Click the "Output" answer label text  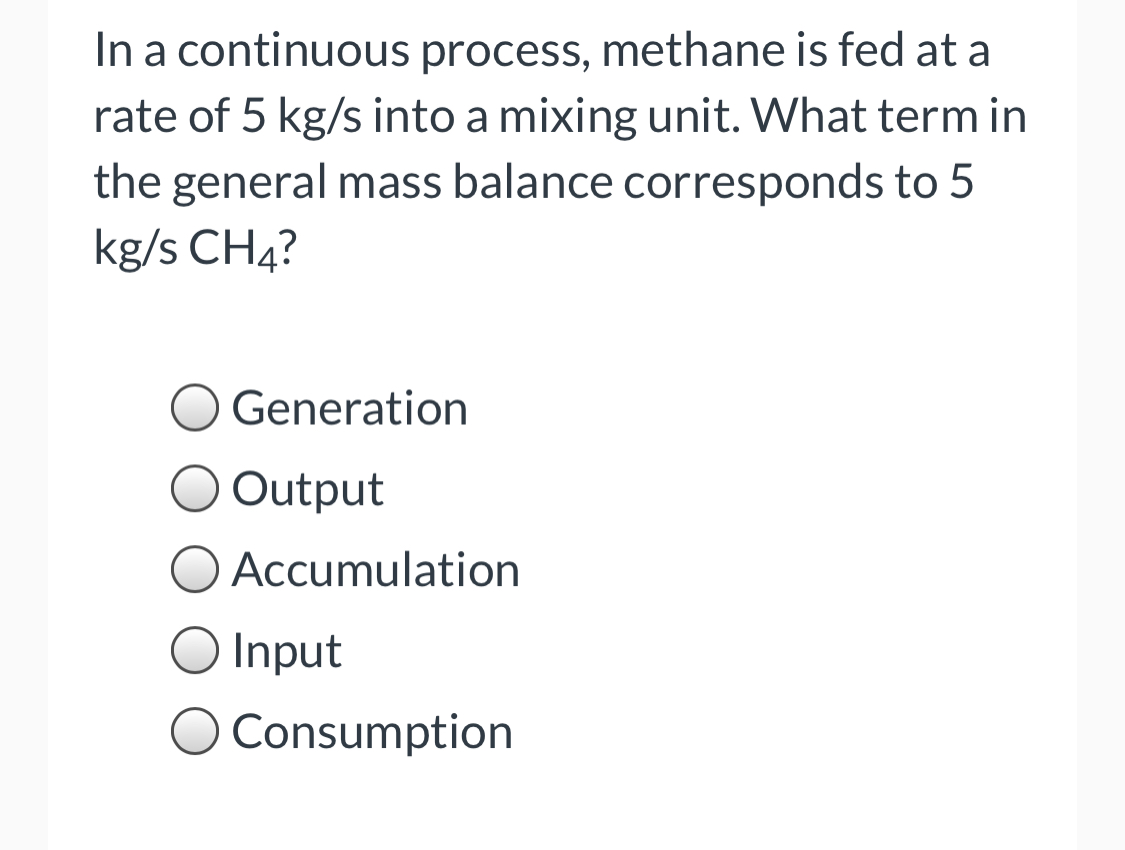click(x=308, y=491)
